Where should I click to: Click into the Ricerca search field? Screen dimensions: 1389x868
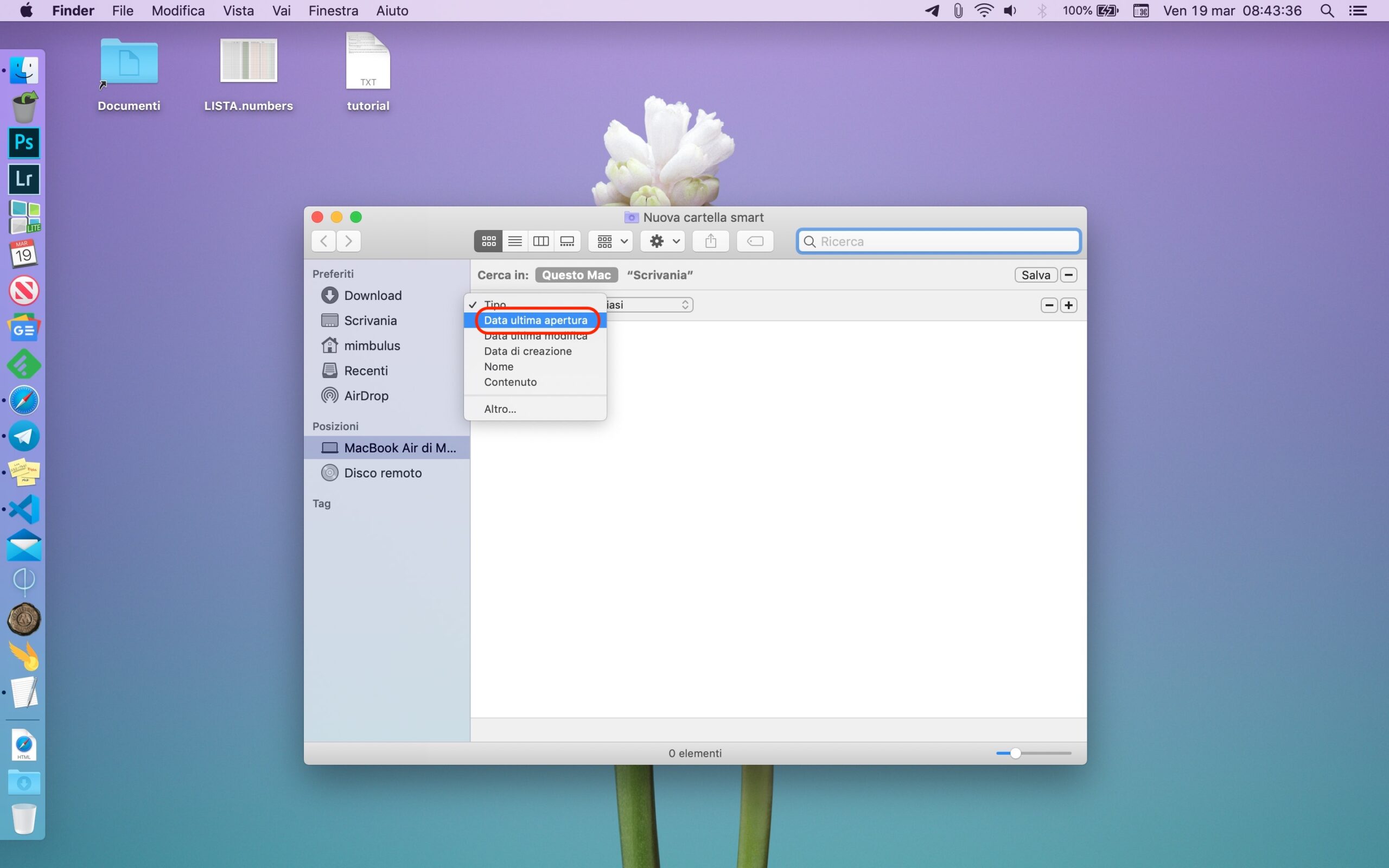pyautogui.click(x=941, y=242)
